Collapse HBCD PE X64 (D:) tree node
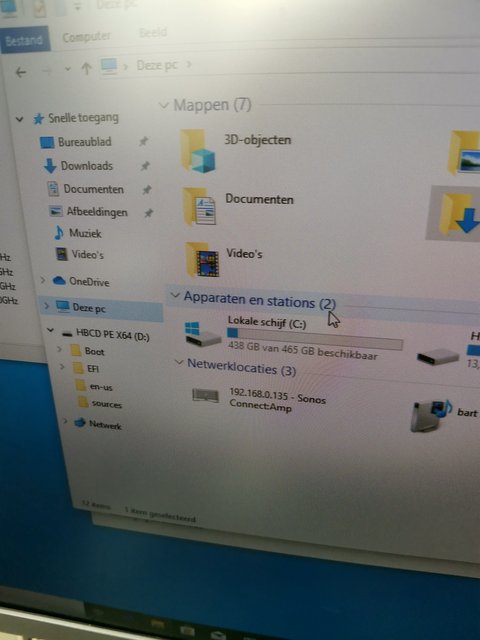Screen dimensions: 480x640 [x=50, y=330]
